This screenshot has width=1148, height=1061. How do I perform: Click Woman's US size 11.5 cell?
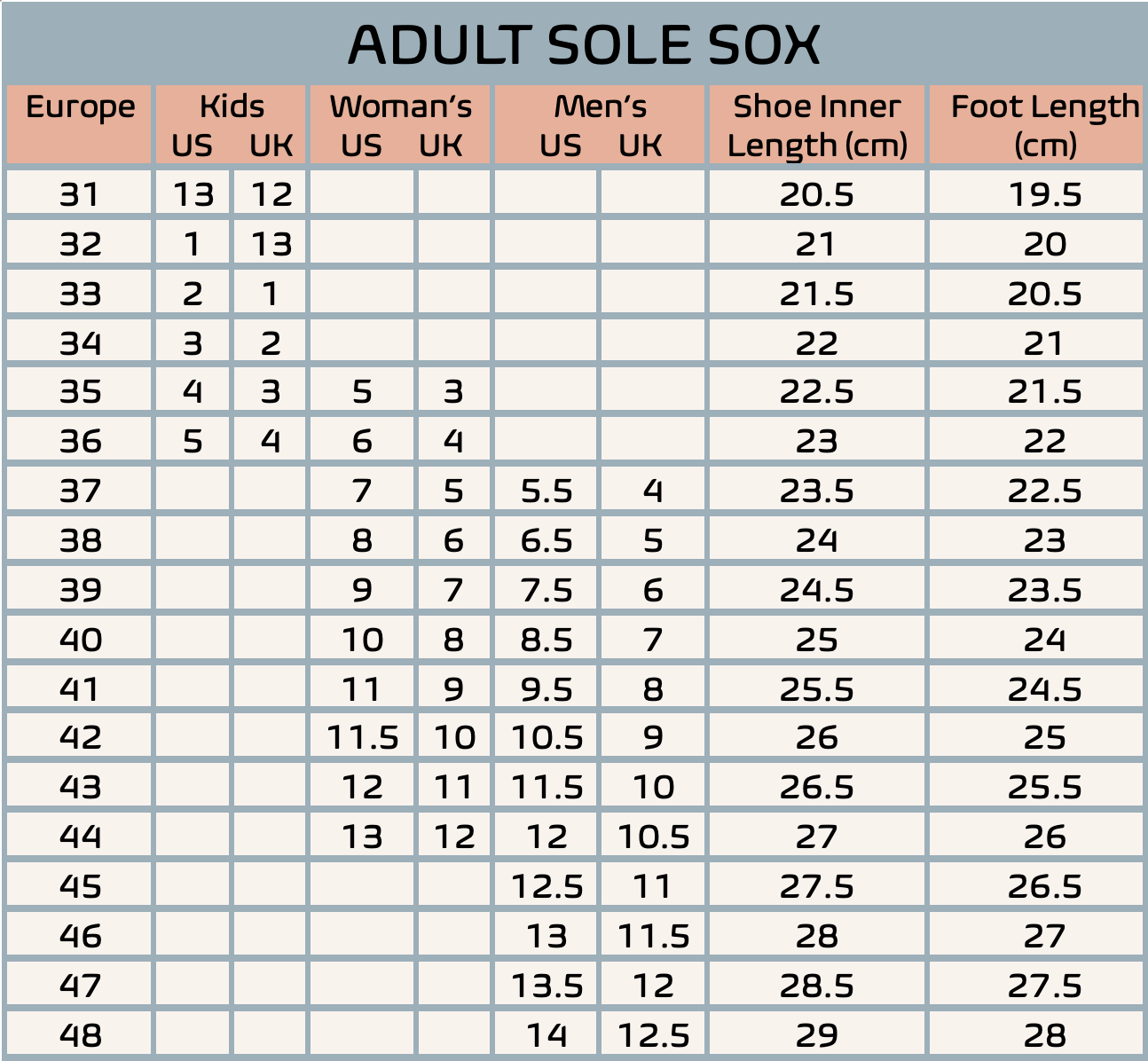[363, 737]
